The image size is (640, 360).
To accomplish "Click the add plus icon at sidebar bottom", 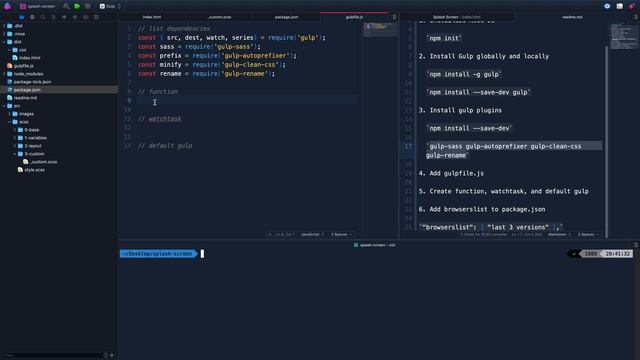I will [112, 356].
